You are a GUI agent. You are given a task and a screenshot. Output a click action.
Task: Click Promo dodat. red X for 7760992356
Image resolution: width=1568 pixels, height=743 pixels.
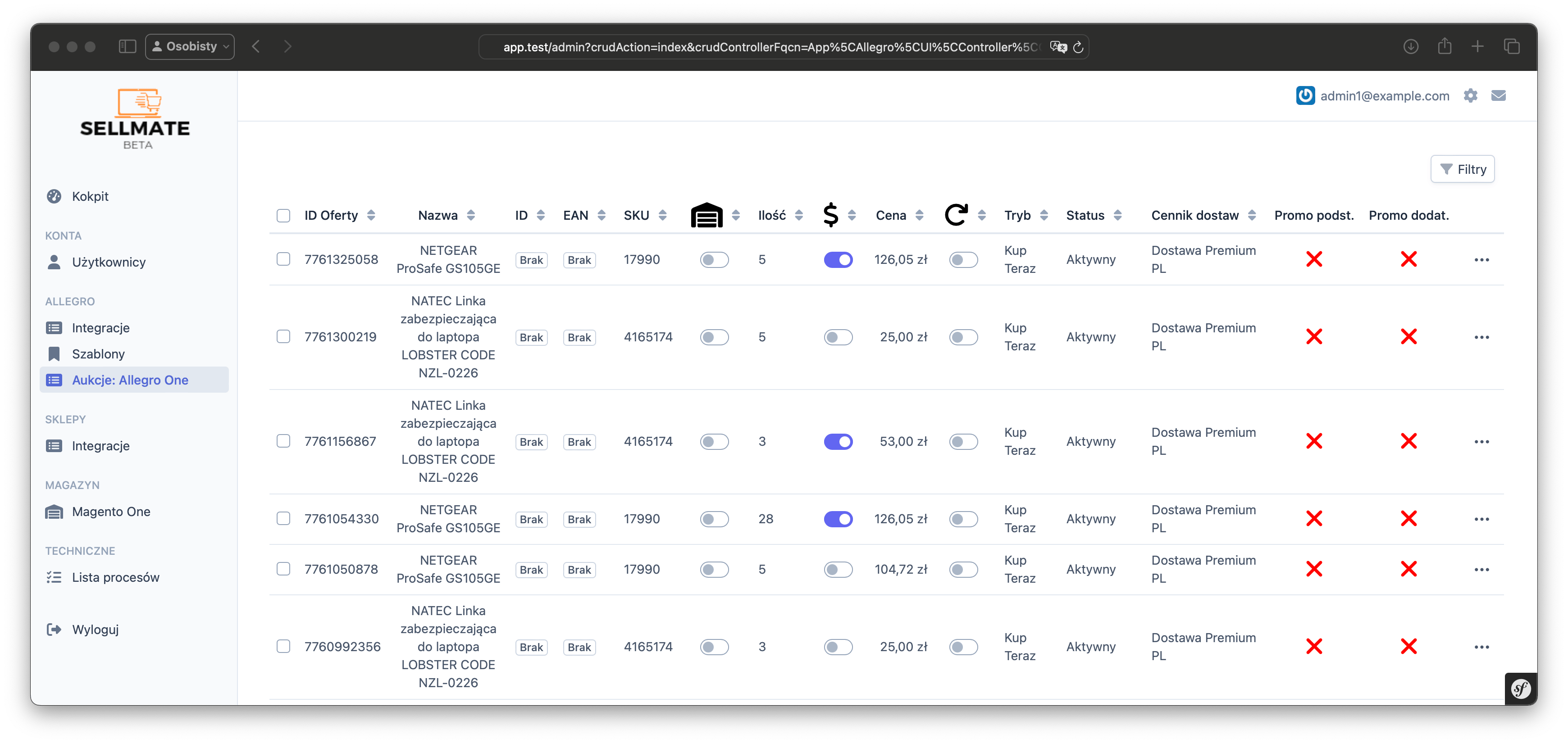1408,646
